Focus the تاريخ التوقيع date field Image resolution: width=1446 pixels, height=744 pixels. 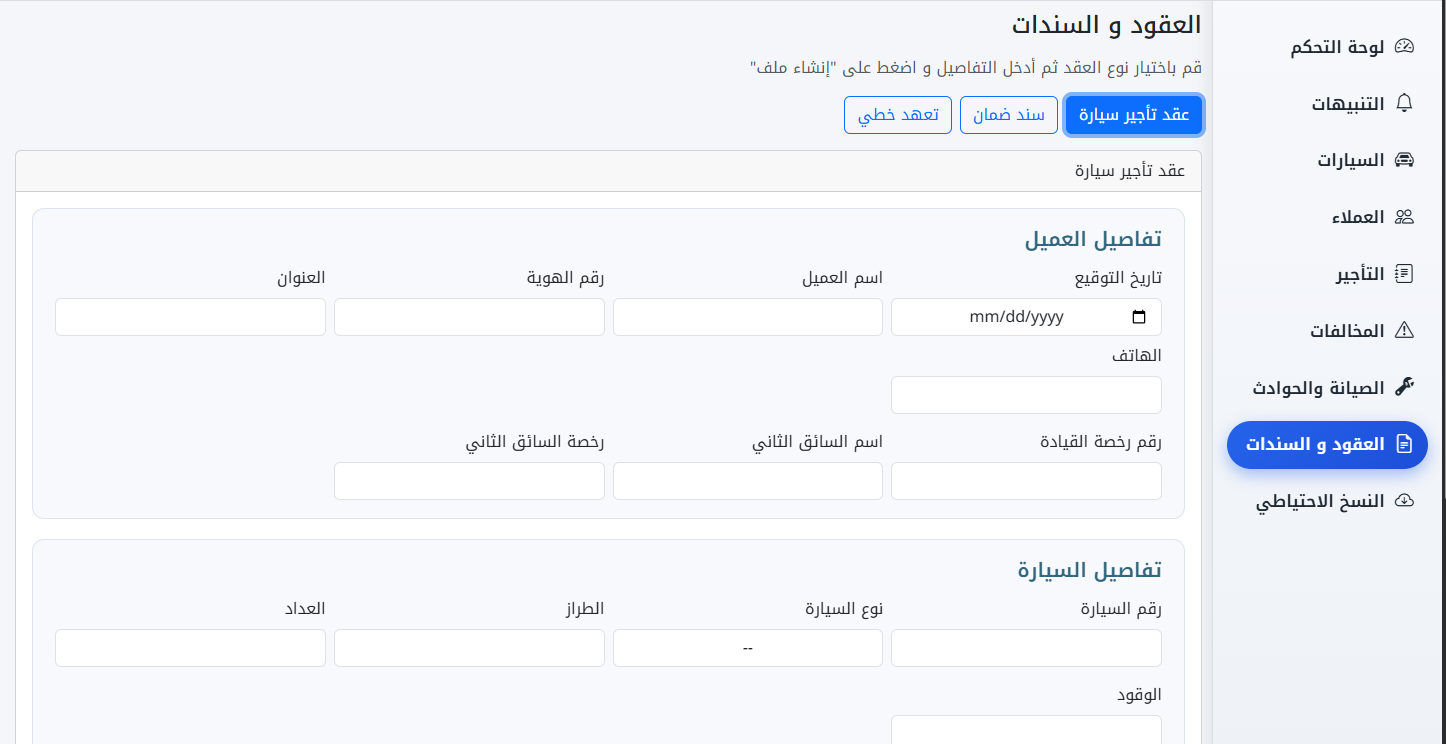[1026, 317]
